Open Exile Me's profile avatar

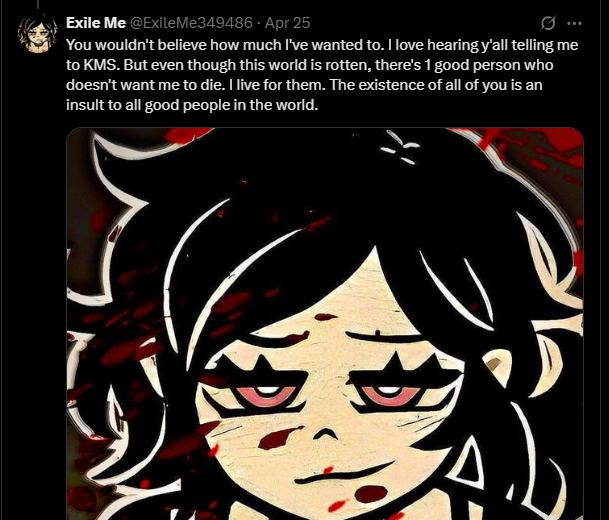pyautogui.click(x=38, y=34)
